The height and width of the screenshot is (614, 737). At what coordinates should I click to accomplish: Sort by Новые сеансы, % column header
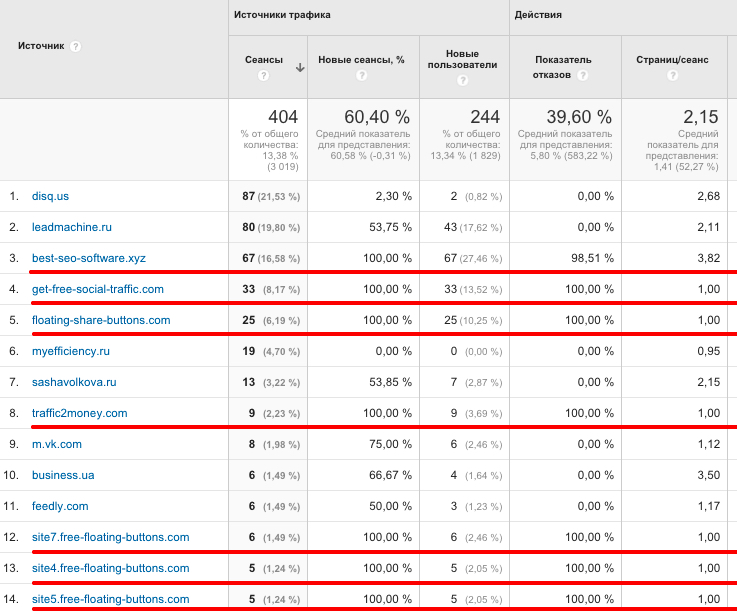coord(361,60)
